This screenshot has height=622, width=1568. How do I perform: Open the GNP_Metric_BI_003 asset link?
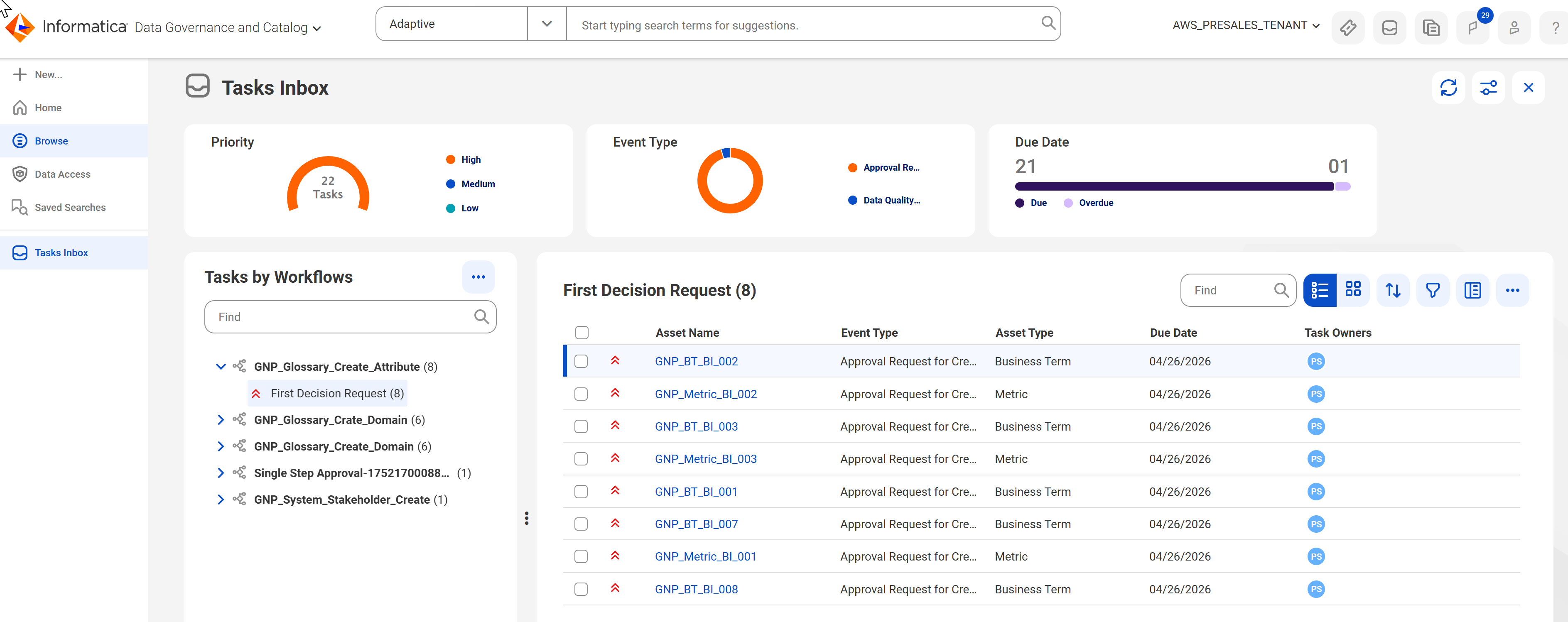pos(705,459)
